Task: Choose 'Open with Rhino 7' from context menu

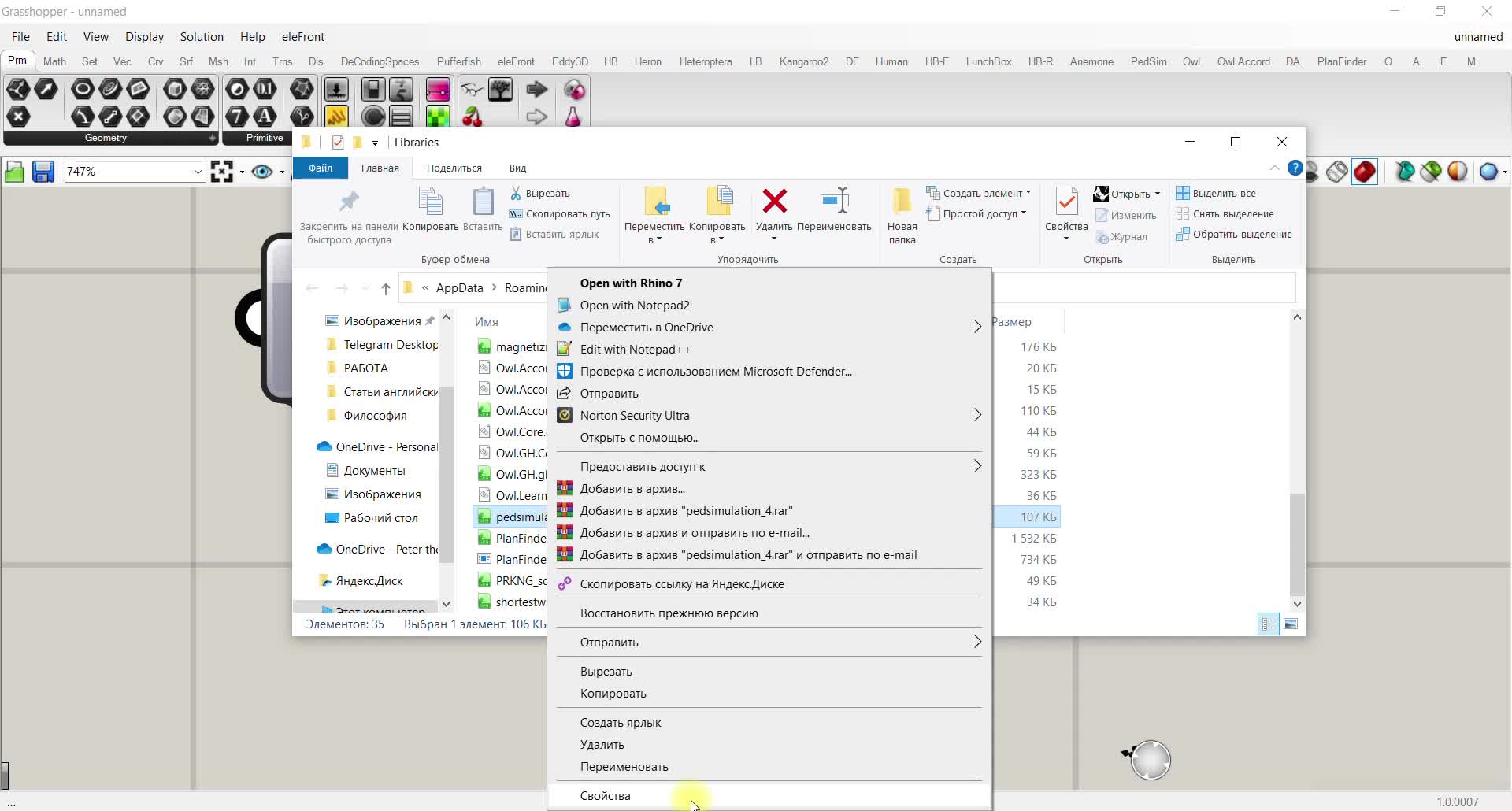Action: [x=769, y=283]
